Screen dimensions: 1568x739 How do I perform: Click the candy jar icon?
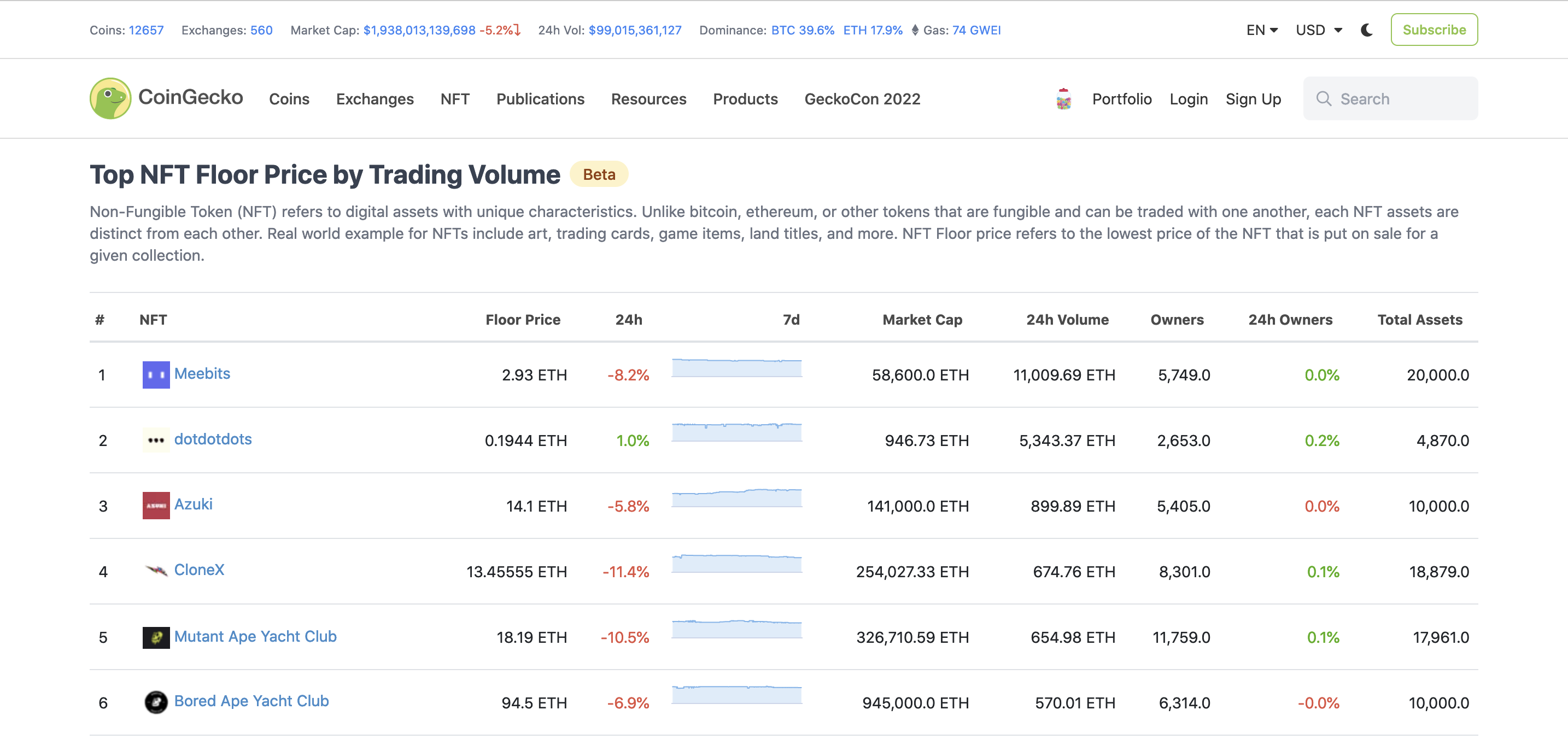(1063, 98)
